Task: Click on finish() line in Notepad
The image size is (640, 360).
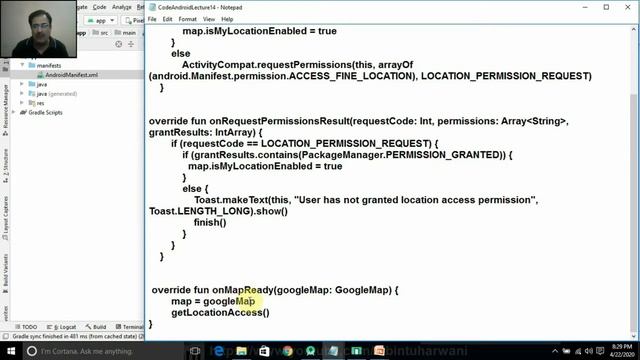Action: (x=210, y=222)
